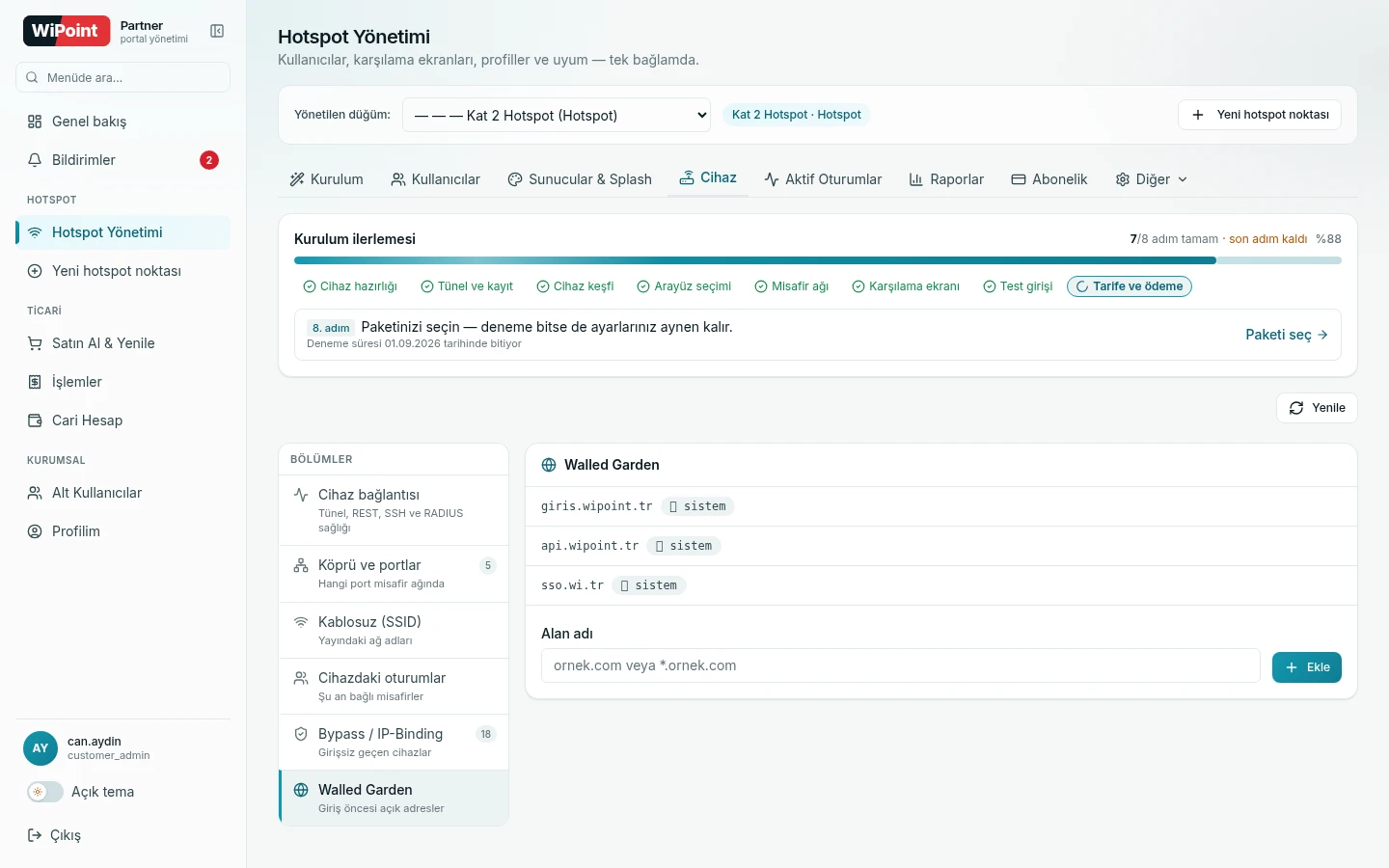Open Profilim in the sidebar
This screenshot has height=868, width=1389.
click(123, 531)
